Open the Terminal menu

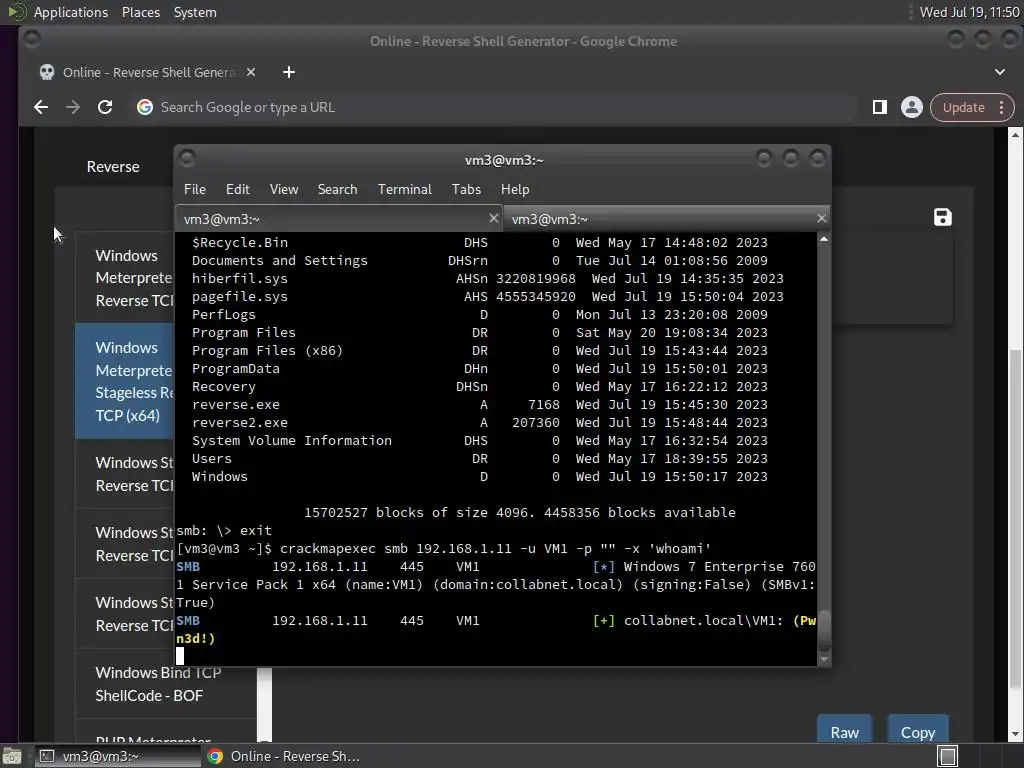(404, 189)
